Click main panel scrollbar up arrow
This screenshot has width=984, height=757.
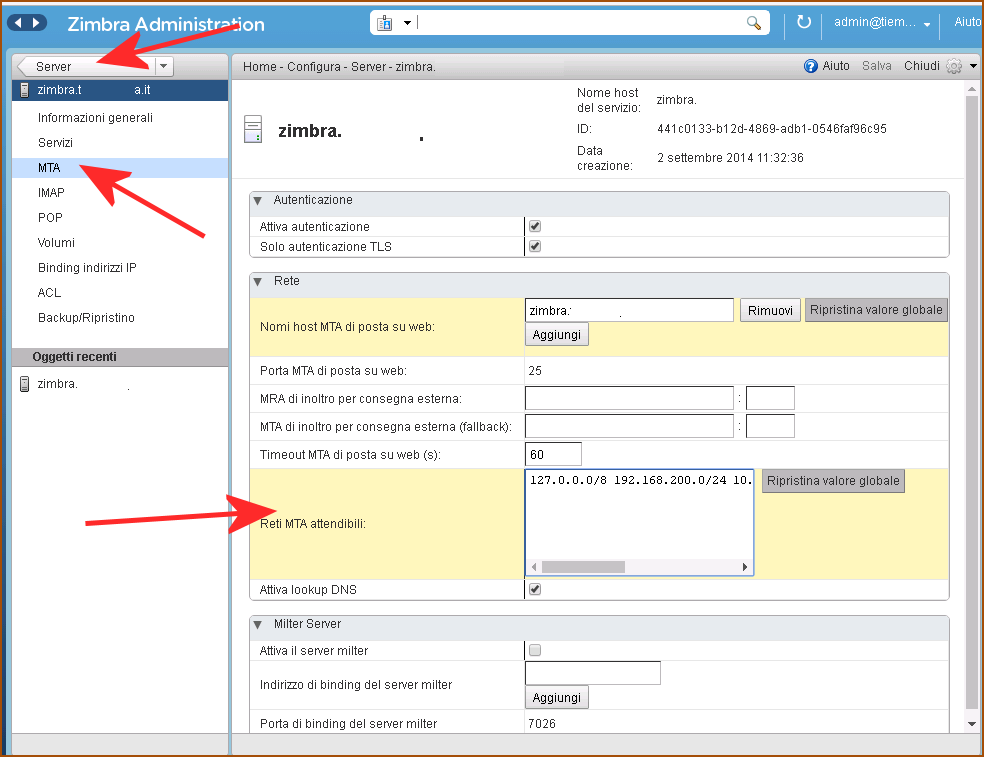(972, 89)
